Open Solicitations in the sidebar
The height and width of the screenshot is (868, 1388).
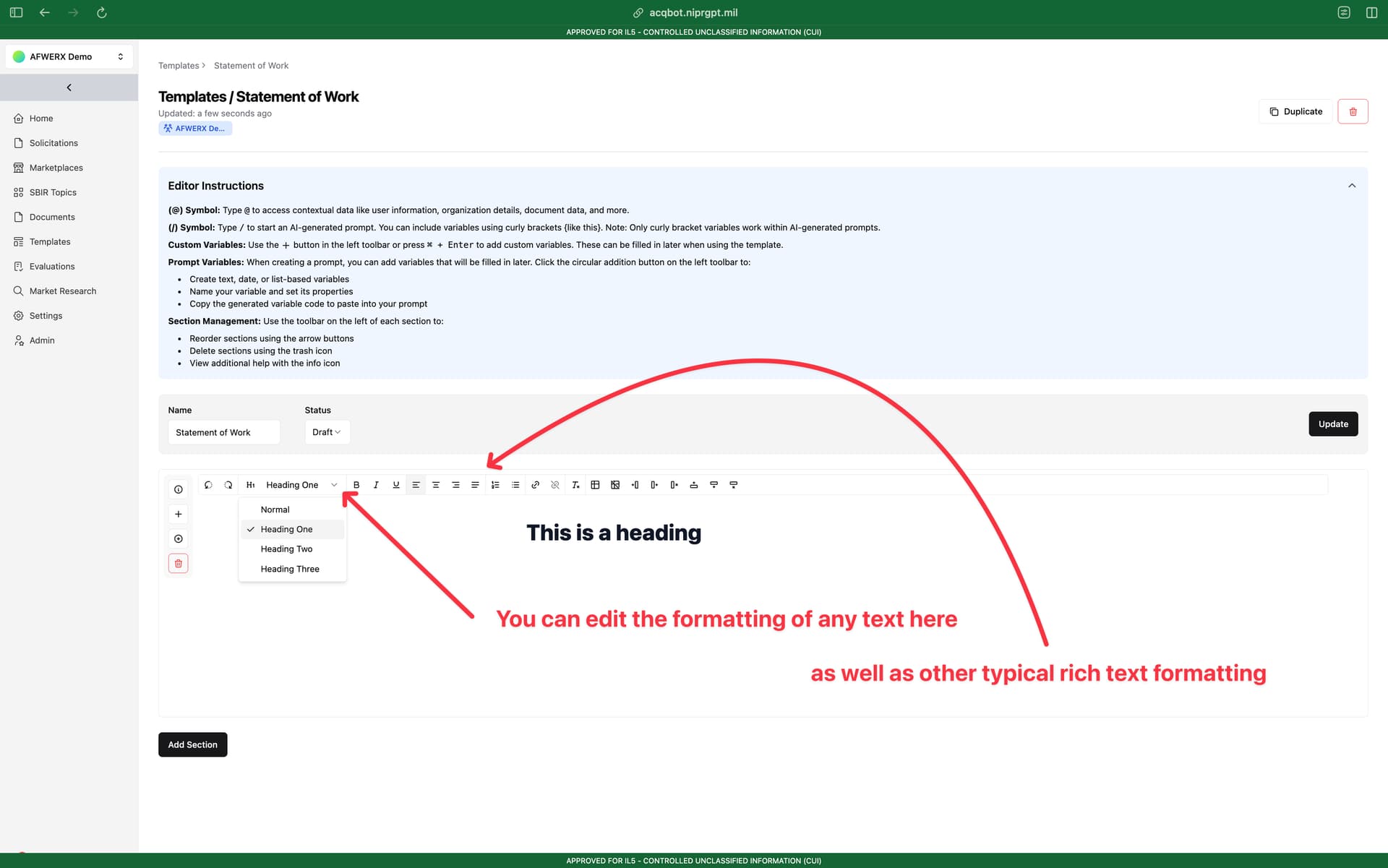(53, 143)
